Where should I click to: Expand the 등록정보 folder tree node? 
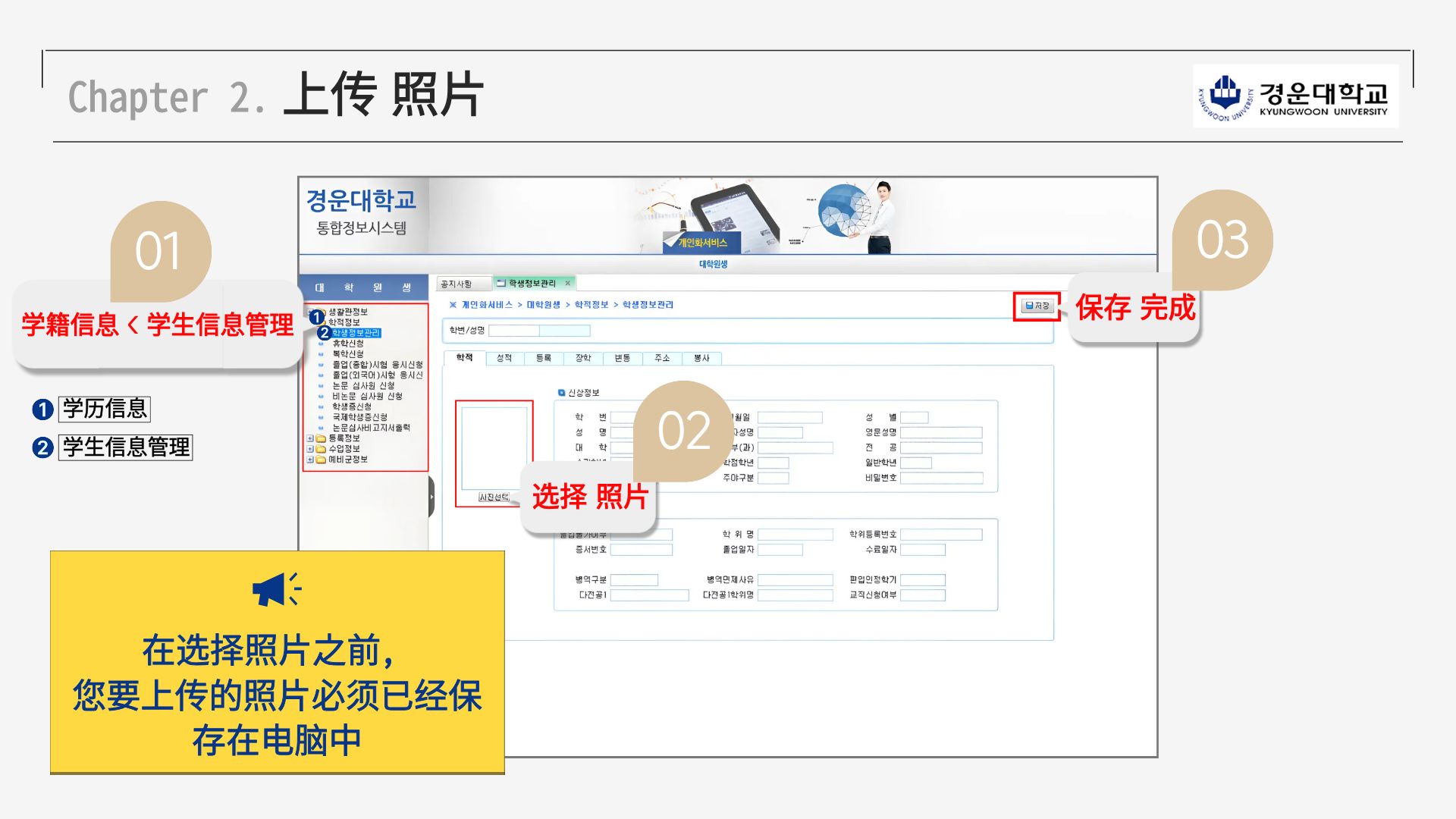click(x=310, y=438)
